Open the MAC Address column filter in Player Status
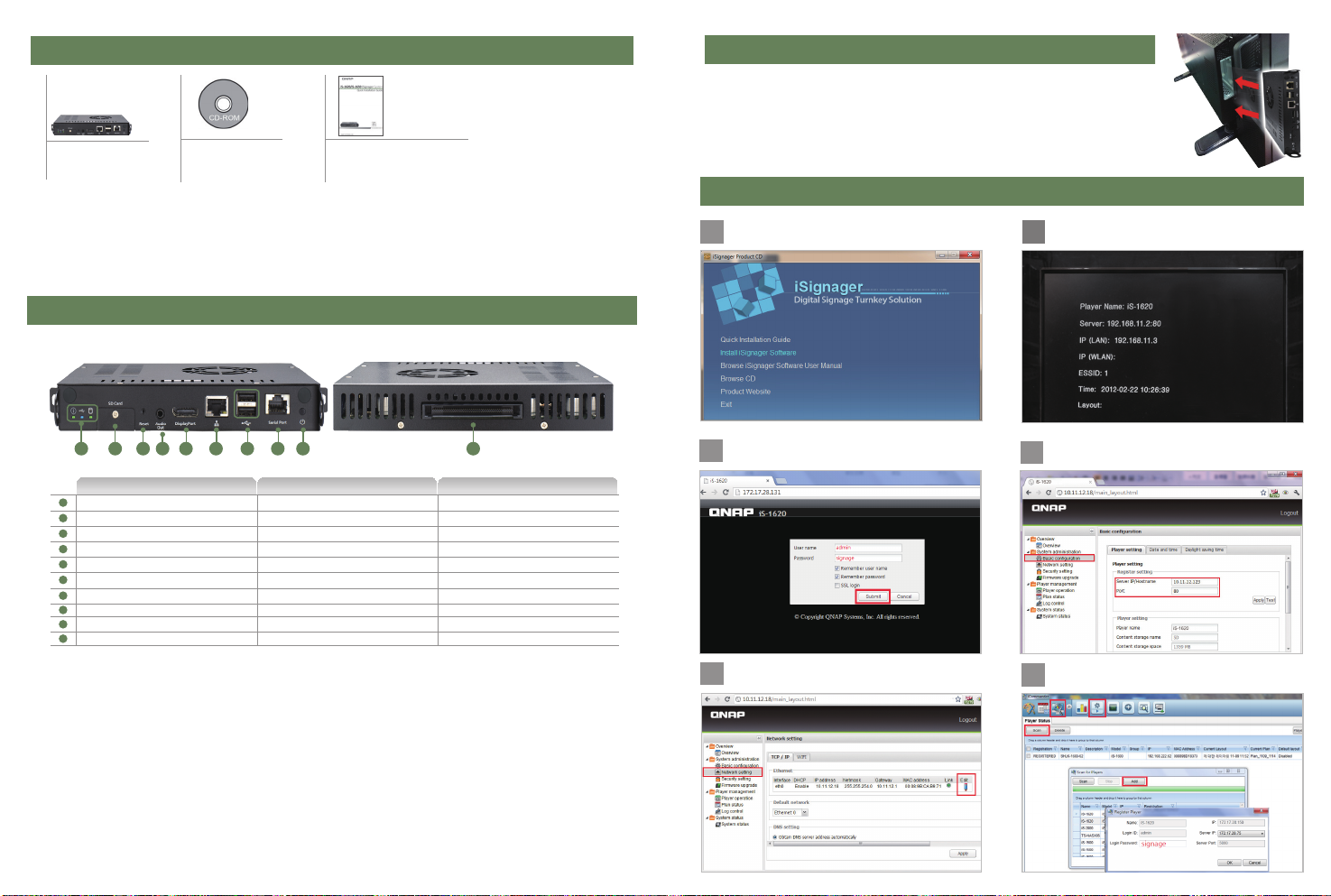Viewport: 1331px width, 896px height. tap(1197, 749)
